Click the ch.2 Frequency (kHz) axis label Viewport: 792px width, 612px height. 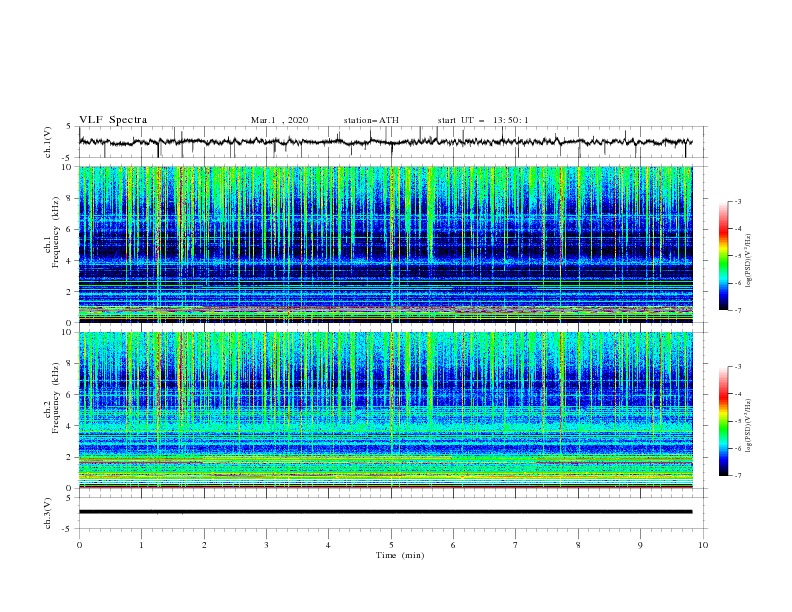[x=53, y=398]
